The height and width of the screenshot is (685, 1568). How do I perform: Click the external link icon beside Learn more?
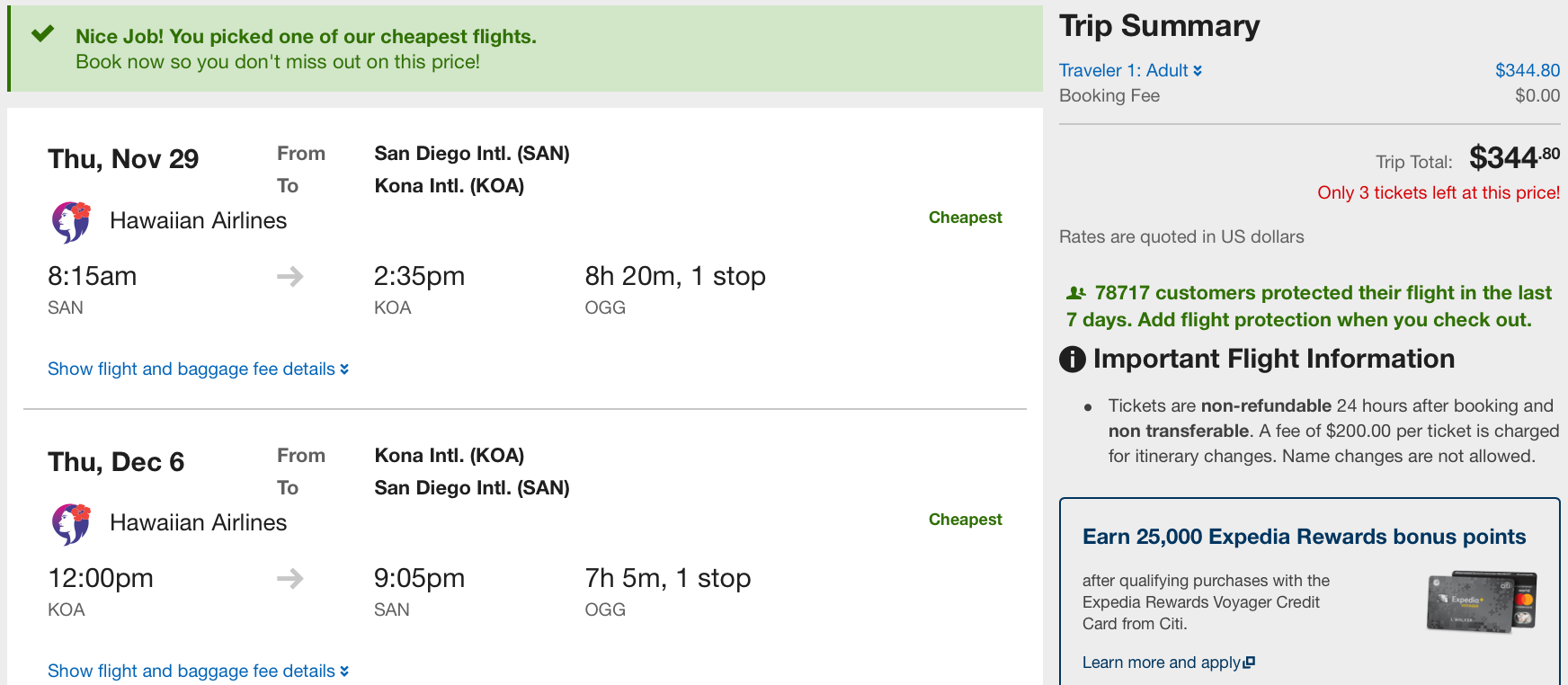pyautogui.click(x=1249, y=663)
